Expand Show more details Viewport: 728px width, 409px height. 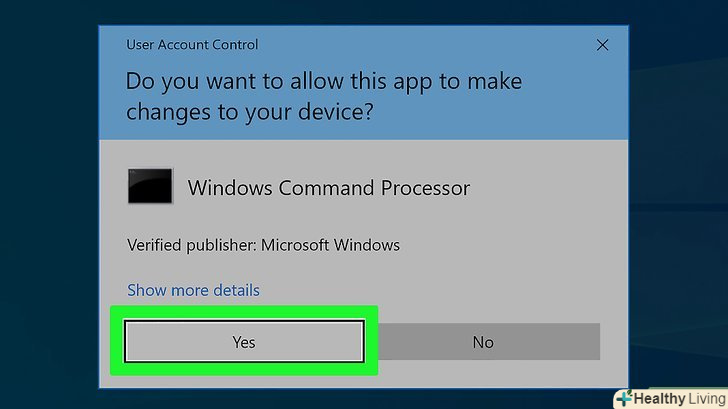click(193, 290)
